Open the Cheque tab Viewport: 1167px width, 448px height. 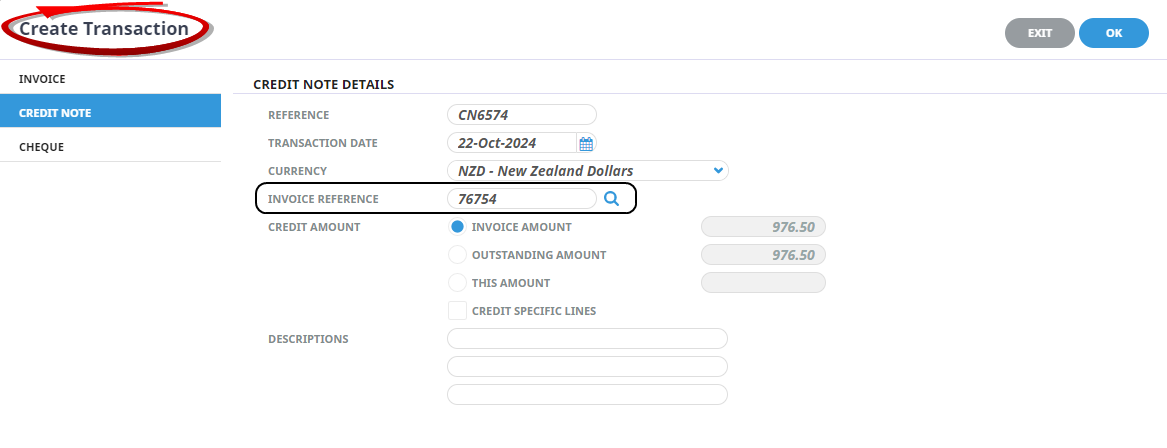110,146
